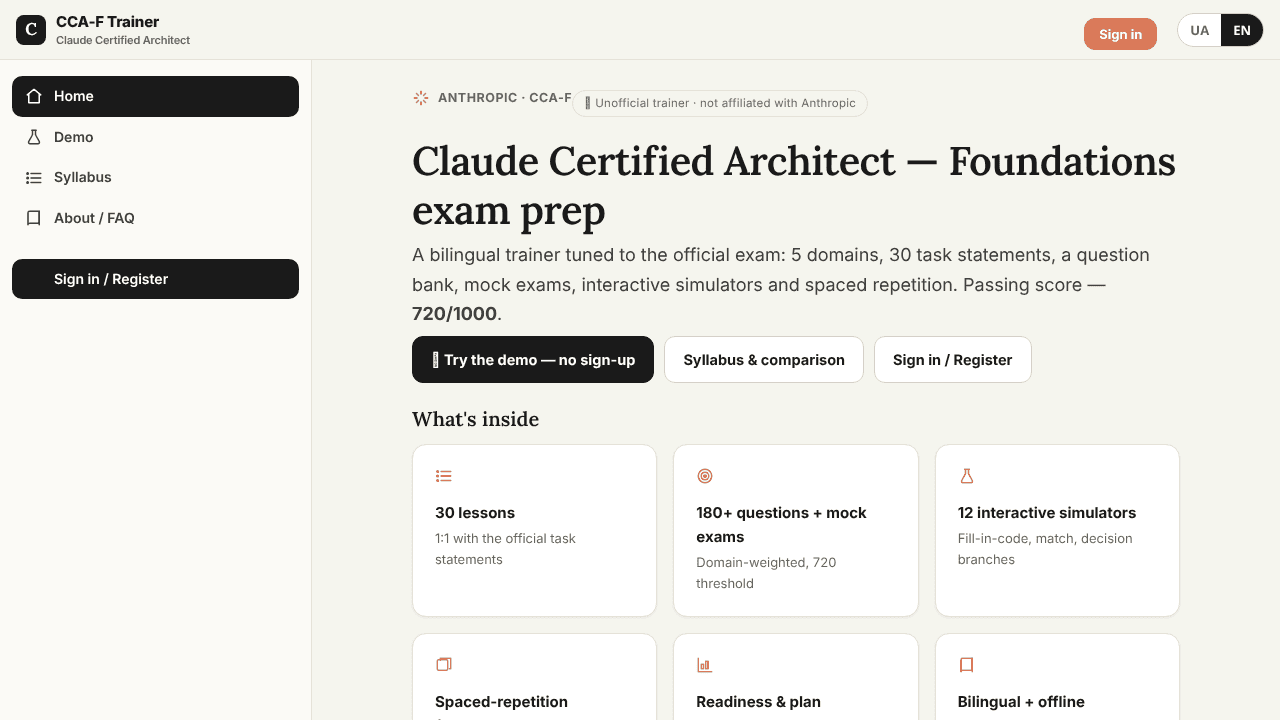Switch language to UA
The height and width of the screenshot is (720, 1280).
click(1200, 30)
